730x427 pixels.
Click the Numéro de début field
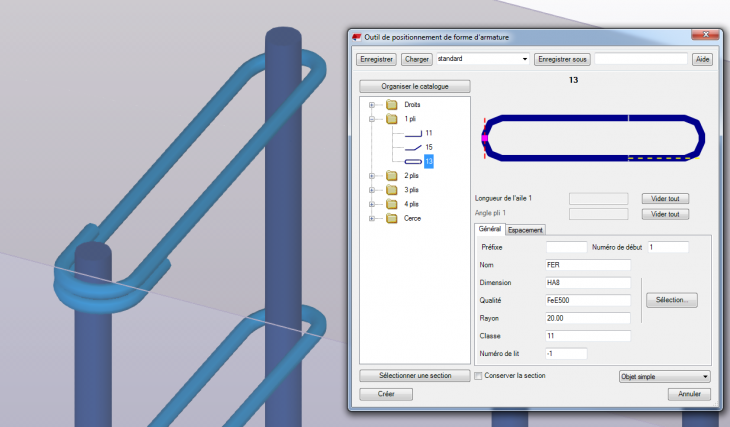668,247
